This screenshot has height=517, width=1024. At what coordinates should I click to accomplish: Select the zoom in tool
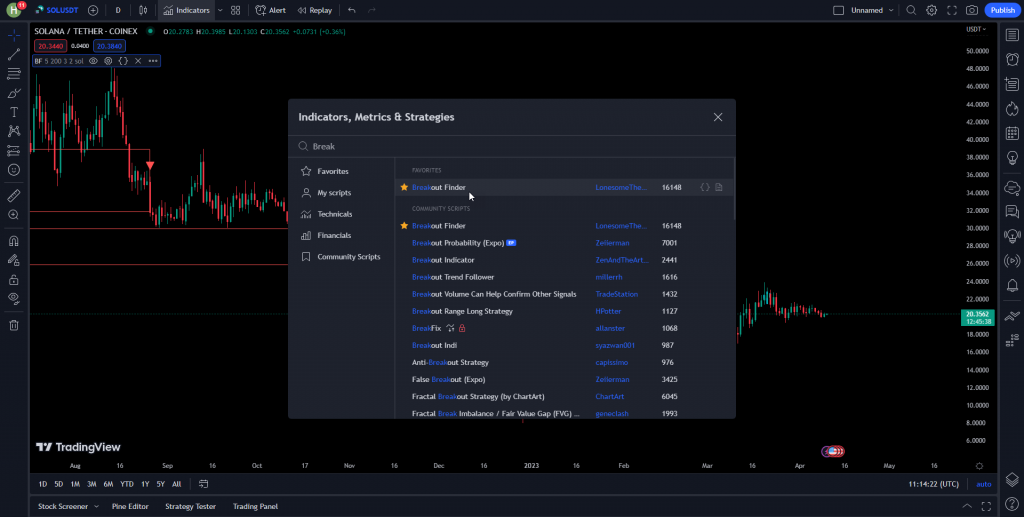pos(14,215)
